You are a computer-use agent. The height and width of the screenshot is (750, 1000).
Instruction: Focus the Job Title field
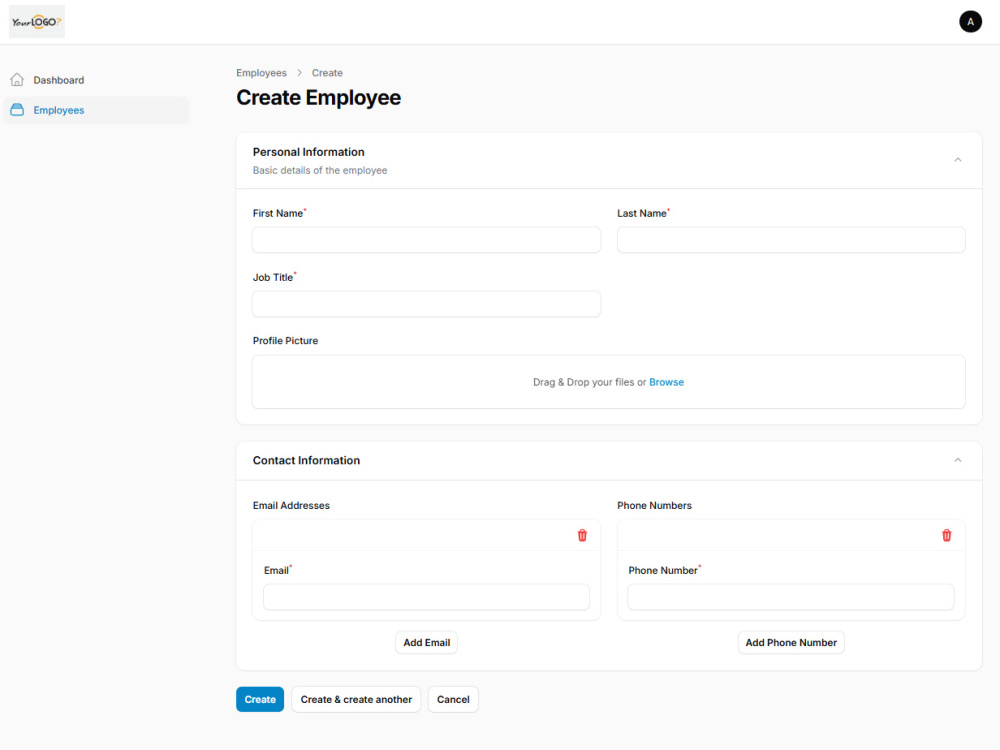[x=426, y=304]
